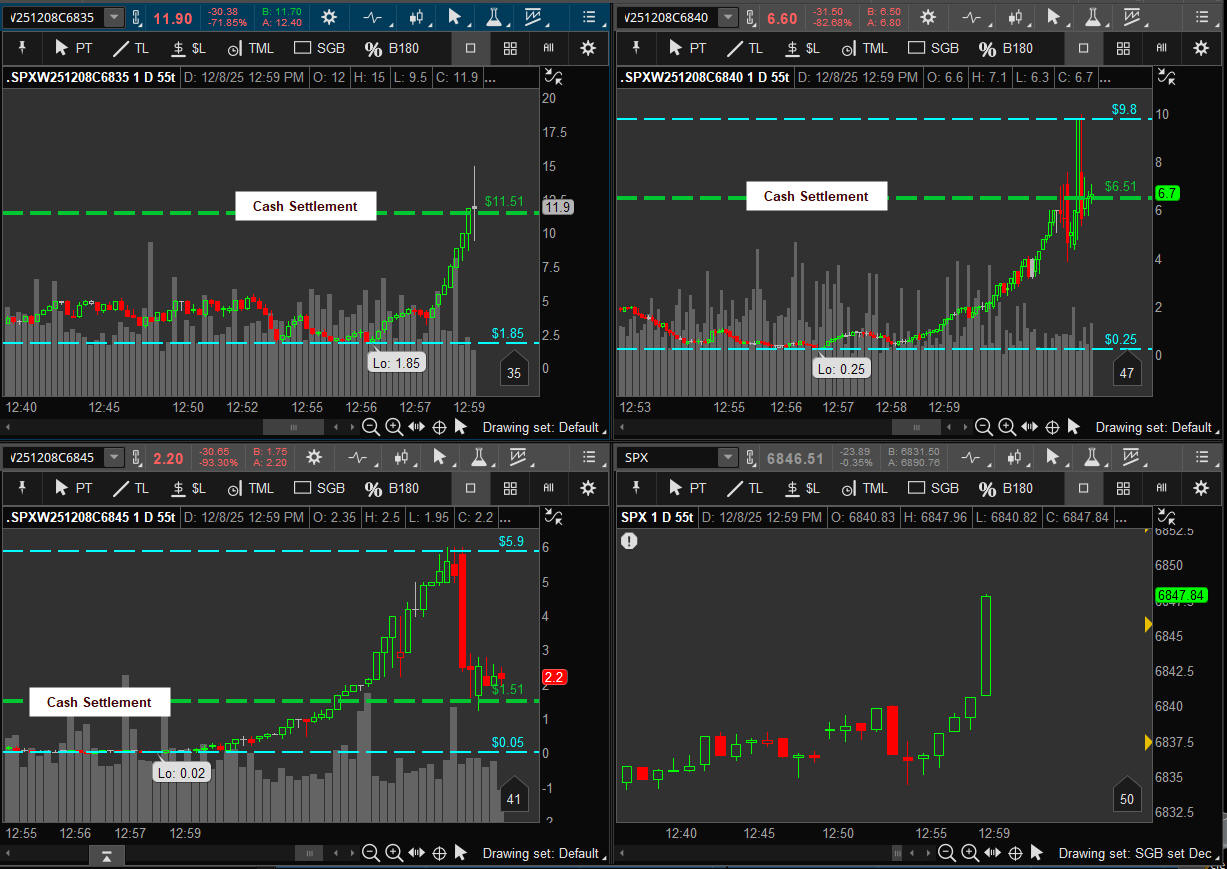Screen dimensions: 1227x869
Task: Open the list menu icon in C6835 top bar
Action: pyautogui.click(x=589, y=17)
